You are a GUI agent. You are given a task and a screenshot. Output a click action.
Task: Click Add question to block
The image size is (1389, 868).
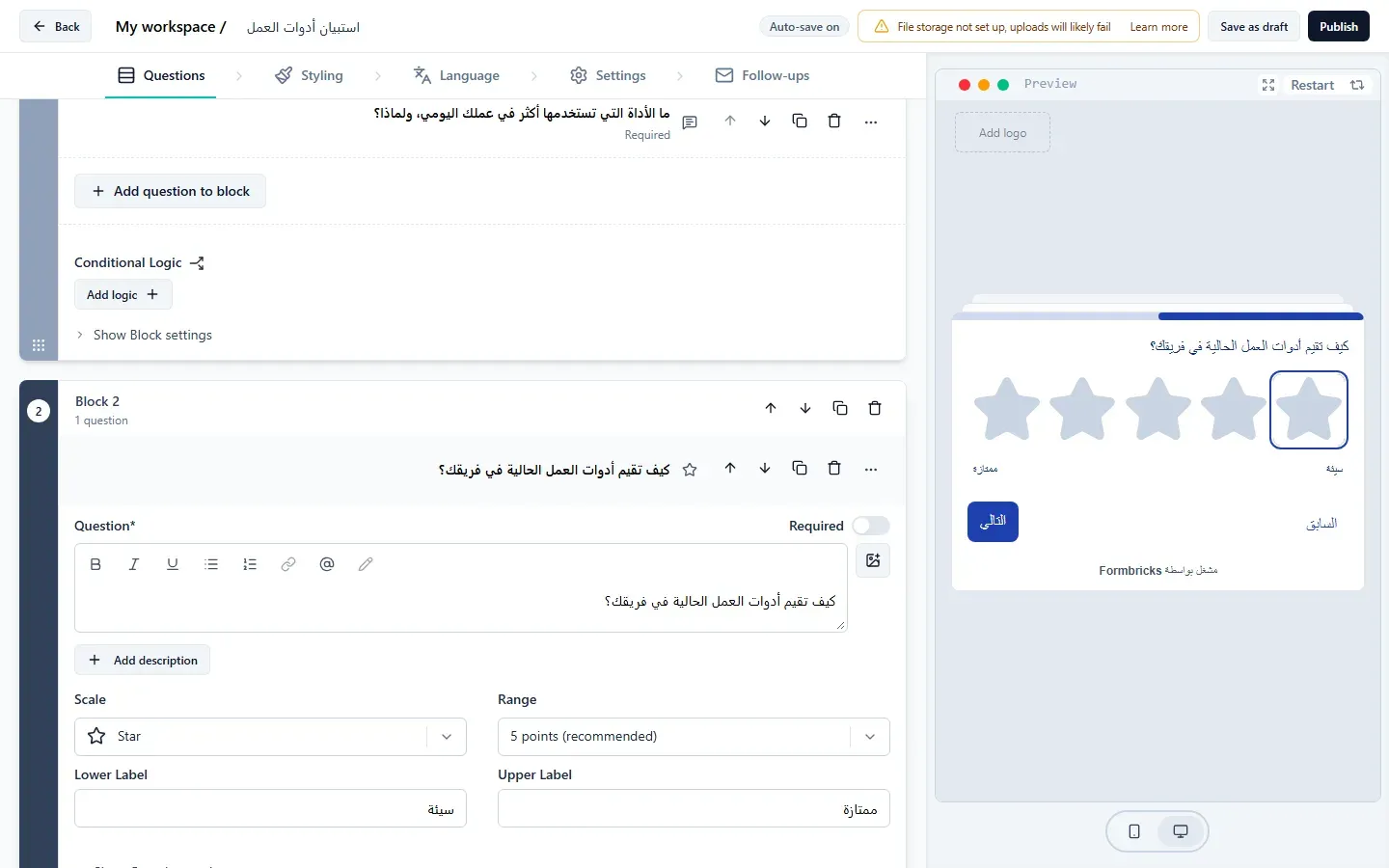tap(170, 191)
